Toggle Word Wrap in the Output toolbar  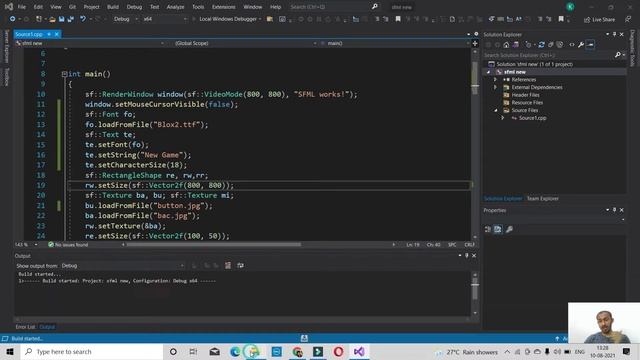point(240,266)
